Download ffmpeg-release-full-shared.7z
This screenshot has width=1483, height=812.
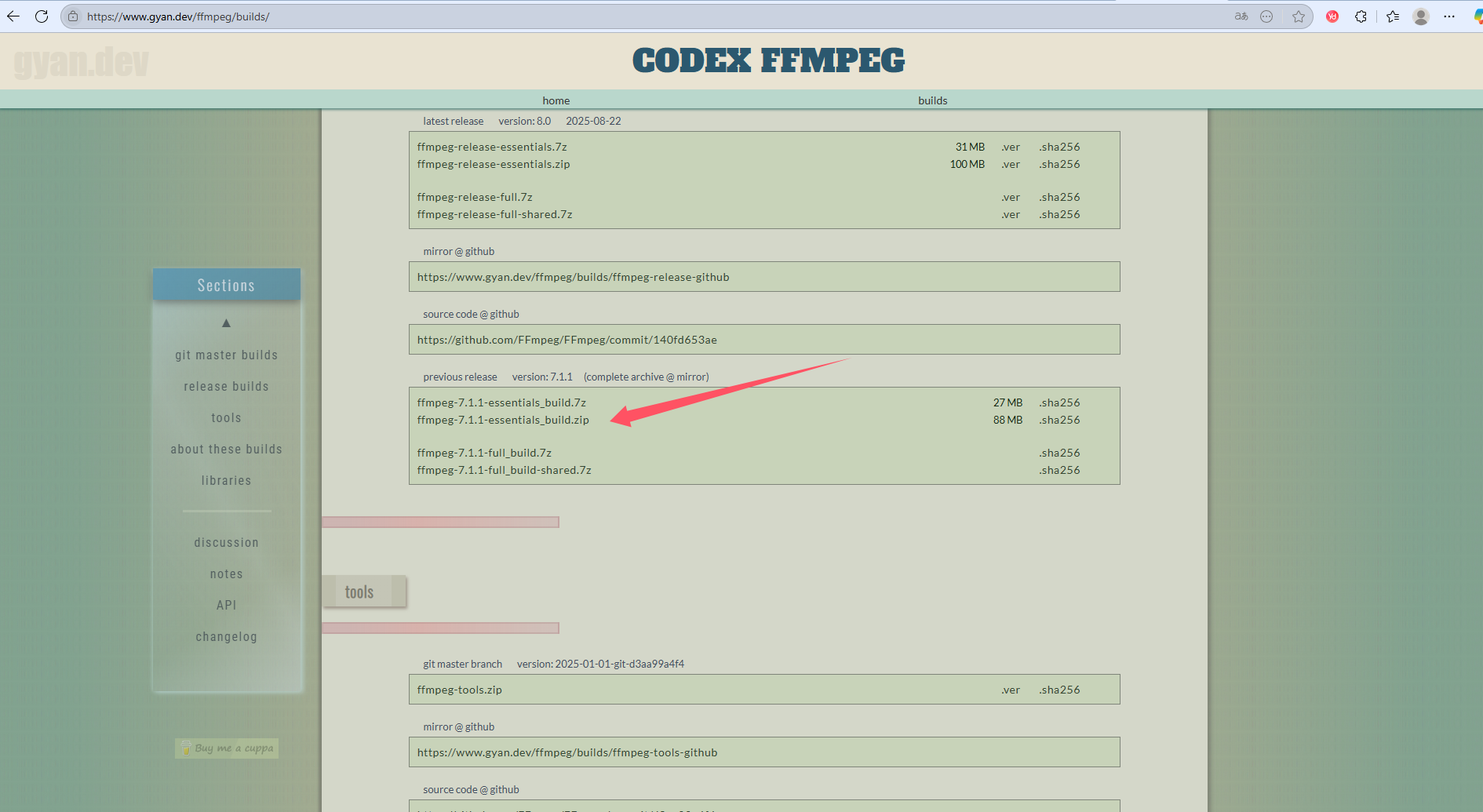(495, 214)
